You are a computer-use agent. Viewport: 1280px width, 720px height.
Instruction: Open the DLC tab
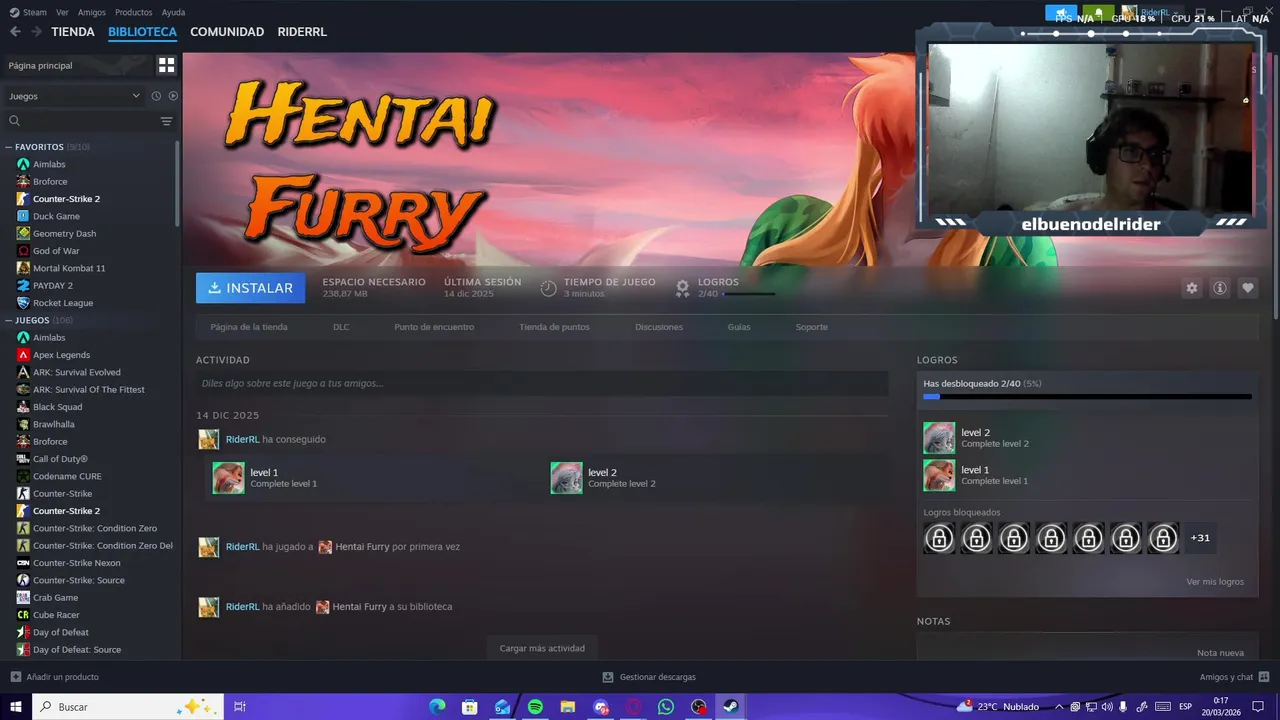[x=341, y=327]
